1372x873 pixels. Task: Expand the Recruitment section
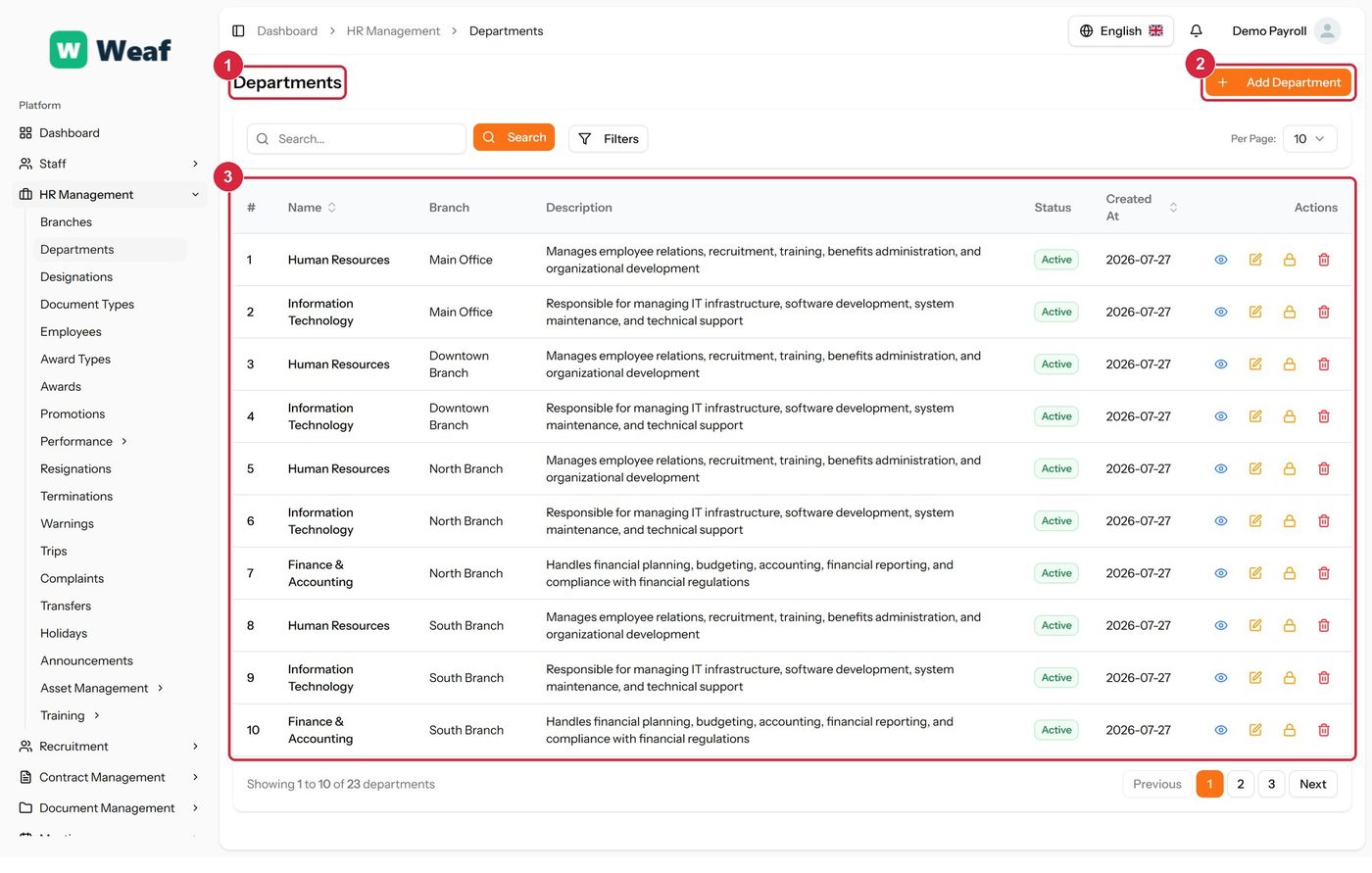[x=109, y=747]
